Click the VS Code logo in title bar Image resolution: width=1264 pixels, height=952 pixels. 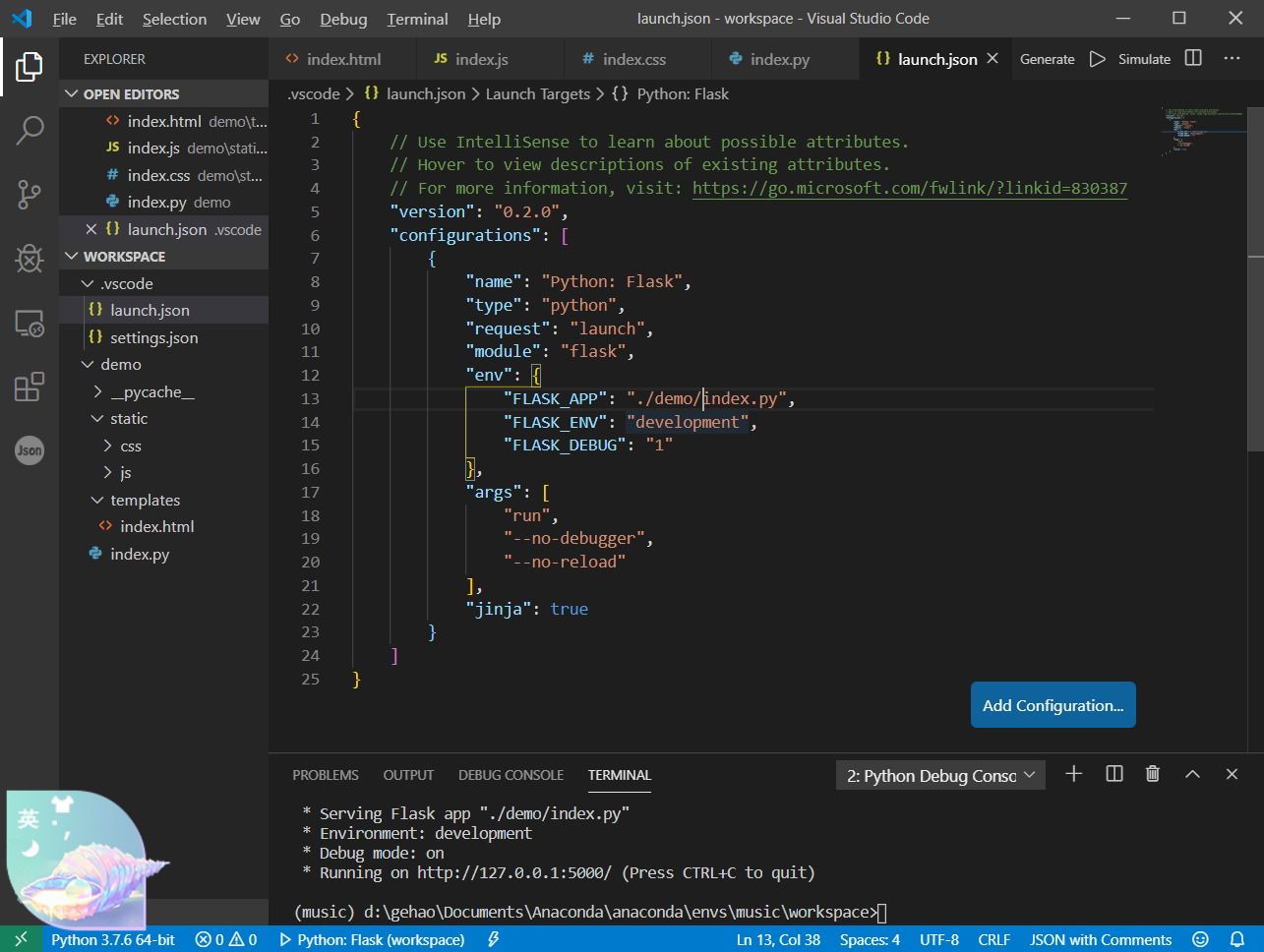22,19
